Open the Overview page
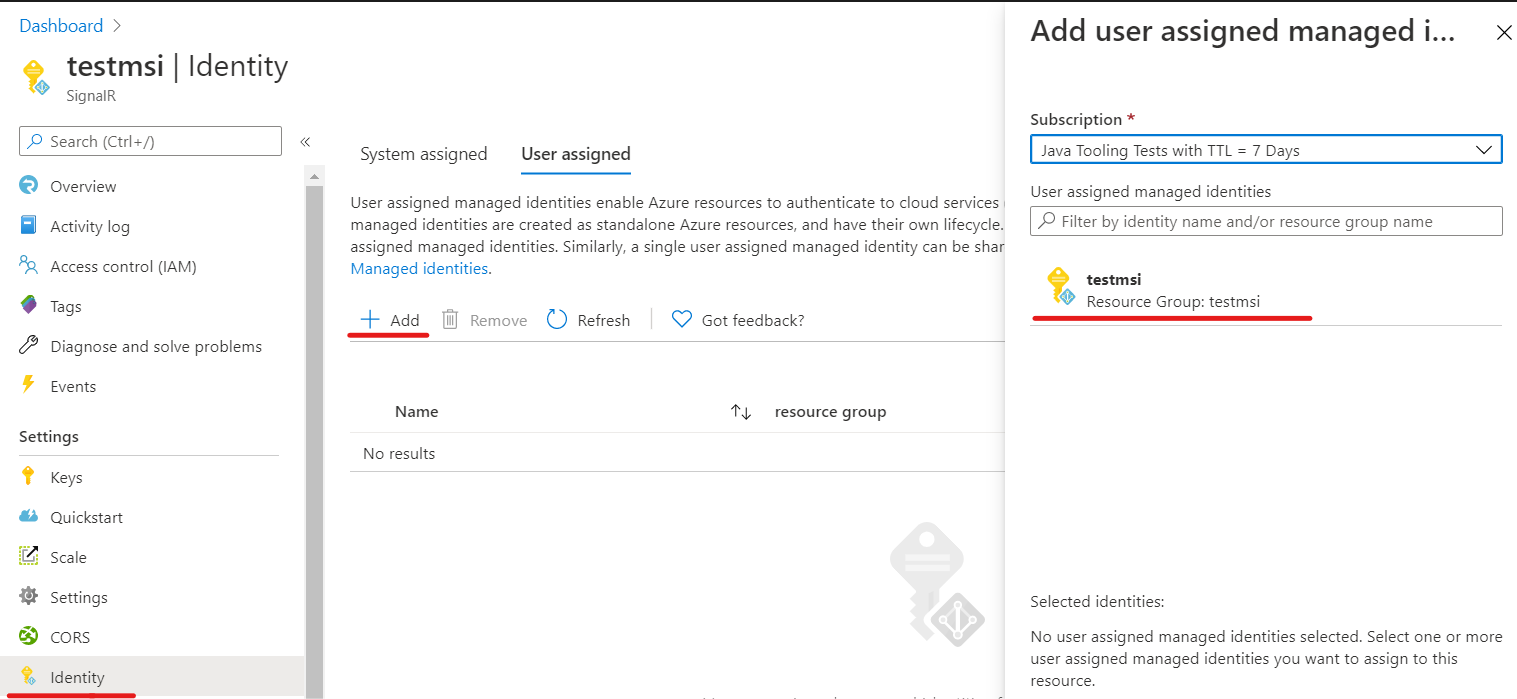Image resolution: width=1517 pixels, height=699 pixels. pyautogui.click(x=84, y=185)
